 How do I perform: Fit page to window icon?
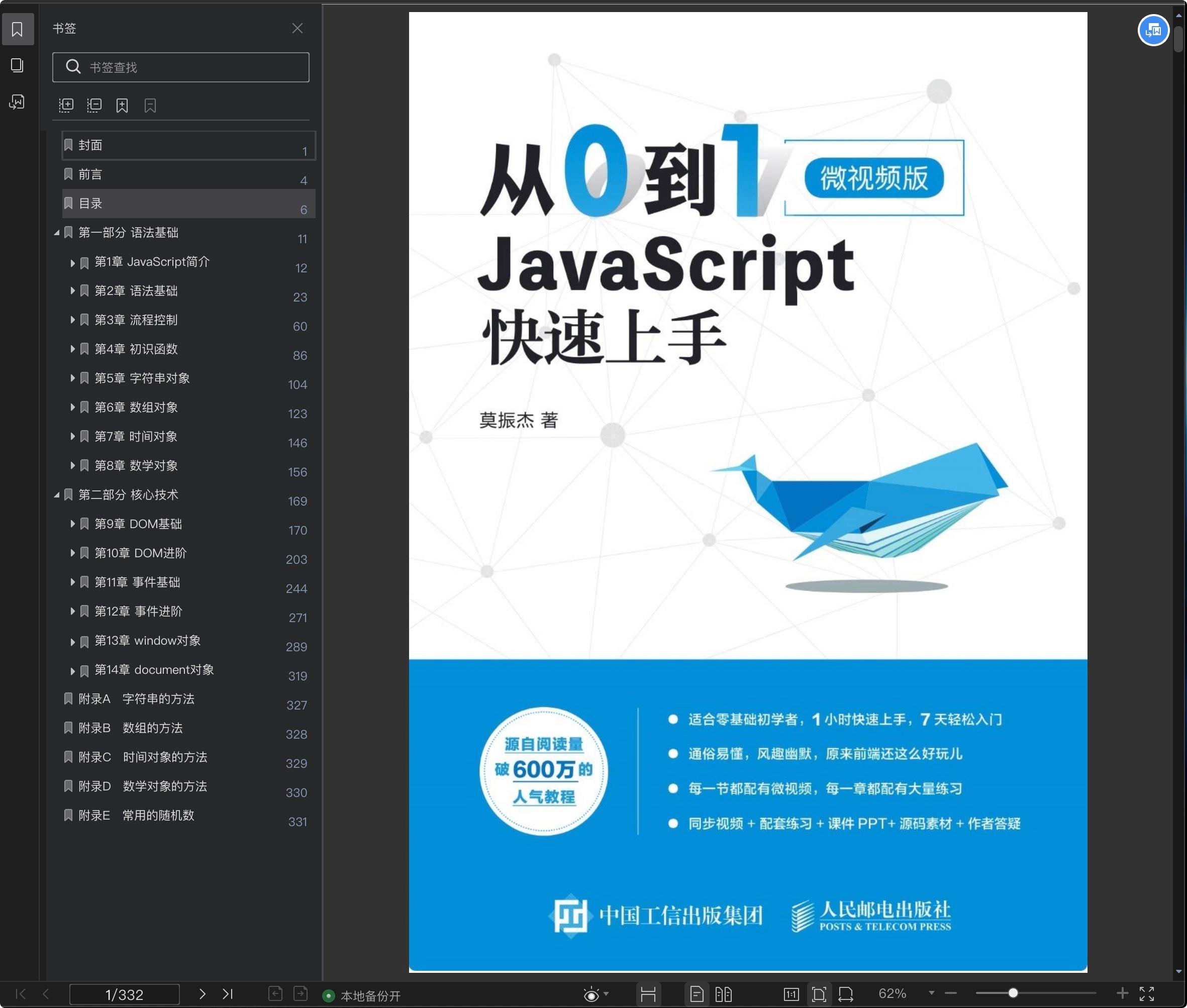818,994
